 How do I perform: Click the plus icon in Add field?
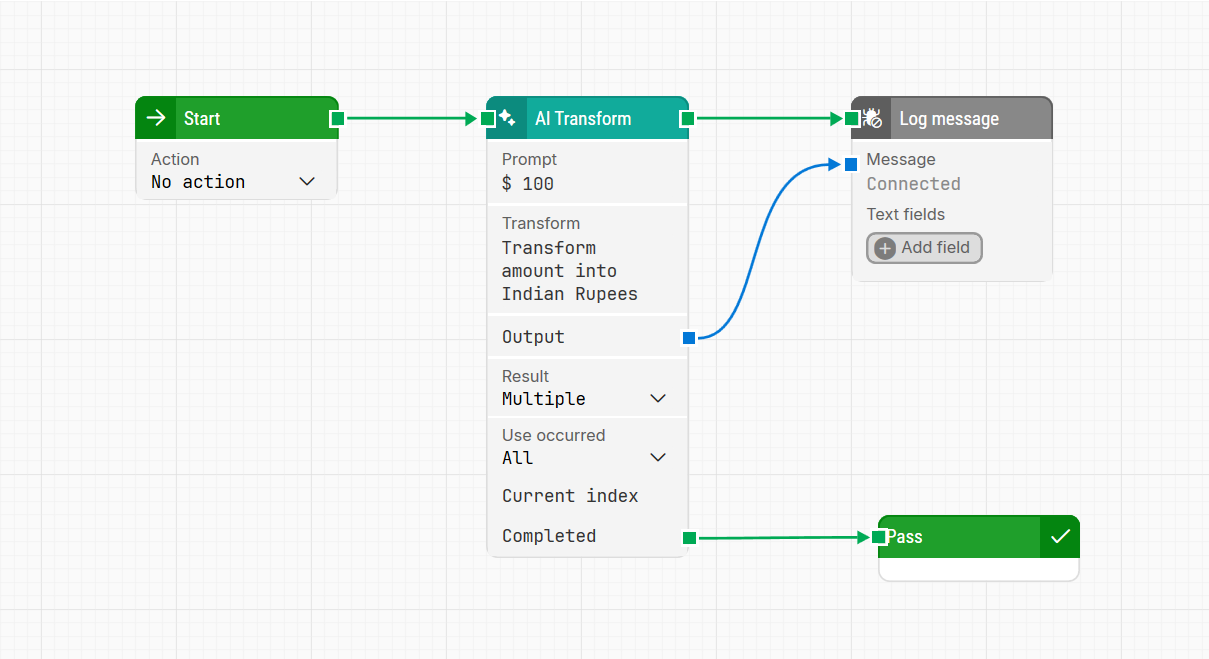click(x=885, y=248)
